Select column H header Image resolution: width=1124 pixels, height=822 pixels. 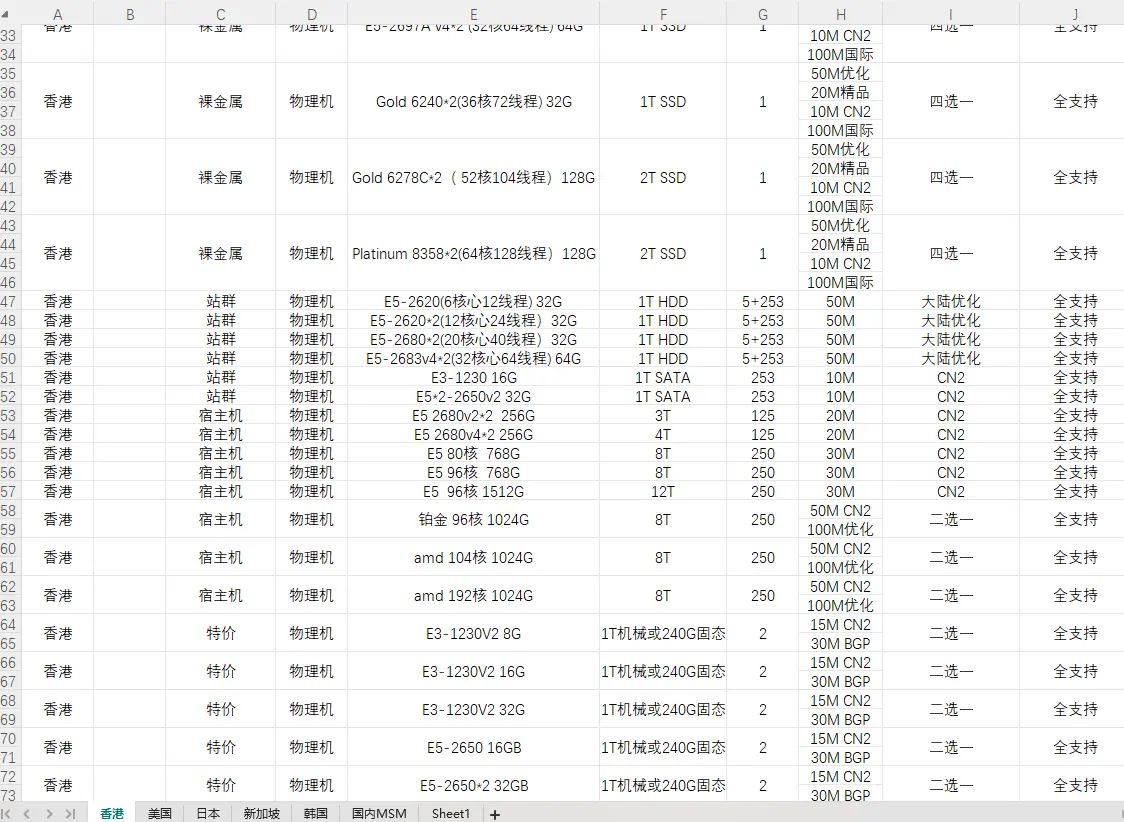[841, 14]
